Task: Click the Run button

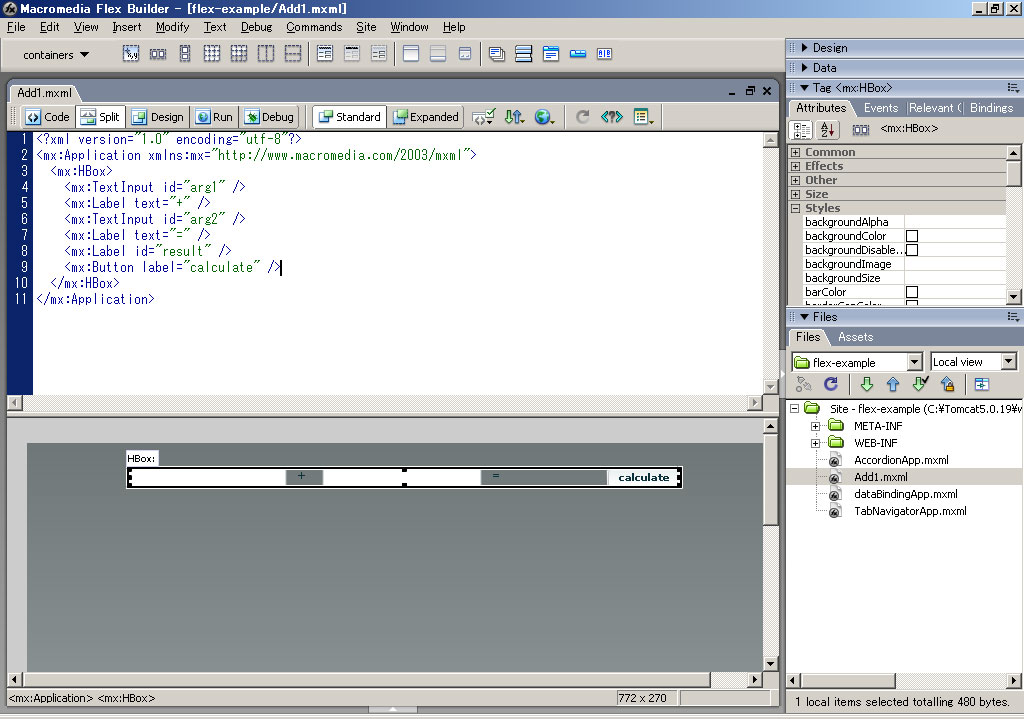Action: (215, 117)
